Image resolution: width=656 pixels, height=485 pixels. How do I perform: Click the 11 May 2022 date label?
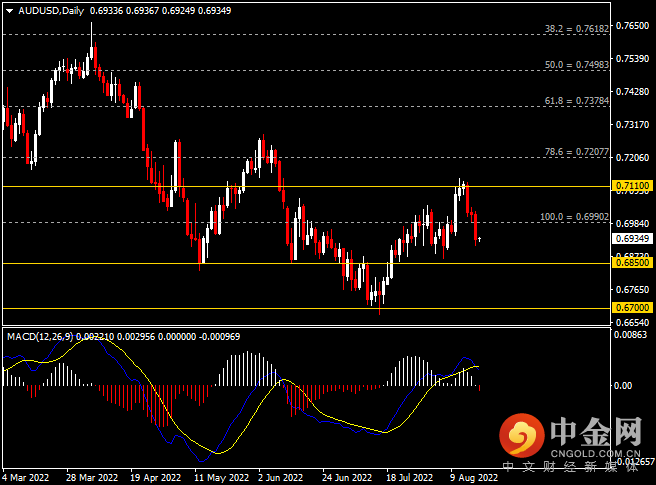click(221, 477)
